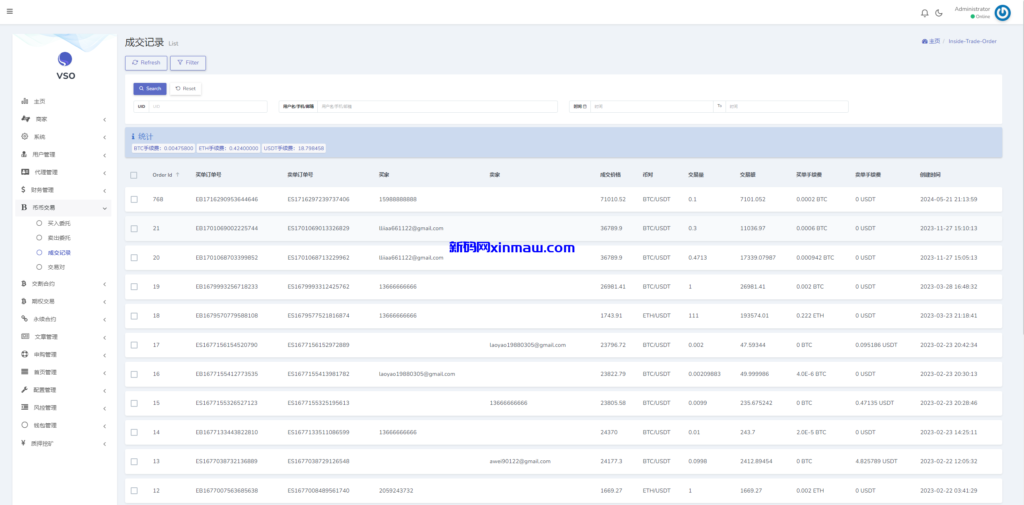Click the 主页 home icon in the breadcrumb
The image size is (1024, 505).
923,41
